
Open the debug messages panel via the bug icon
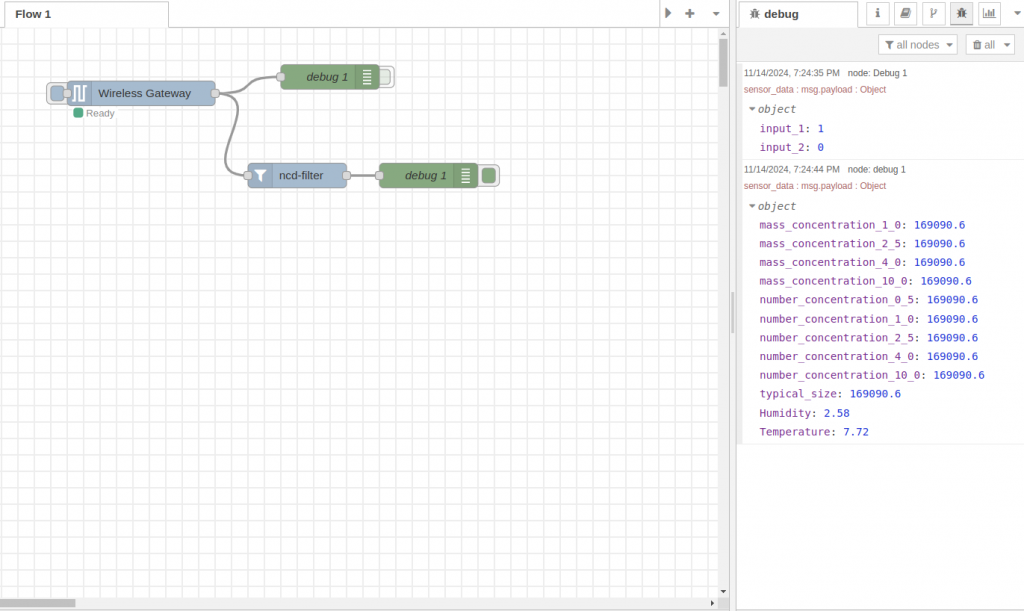[x=961, y=13]
